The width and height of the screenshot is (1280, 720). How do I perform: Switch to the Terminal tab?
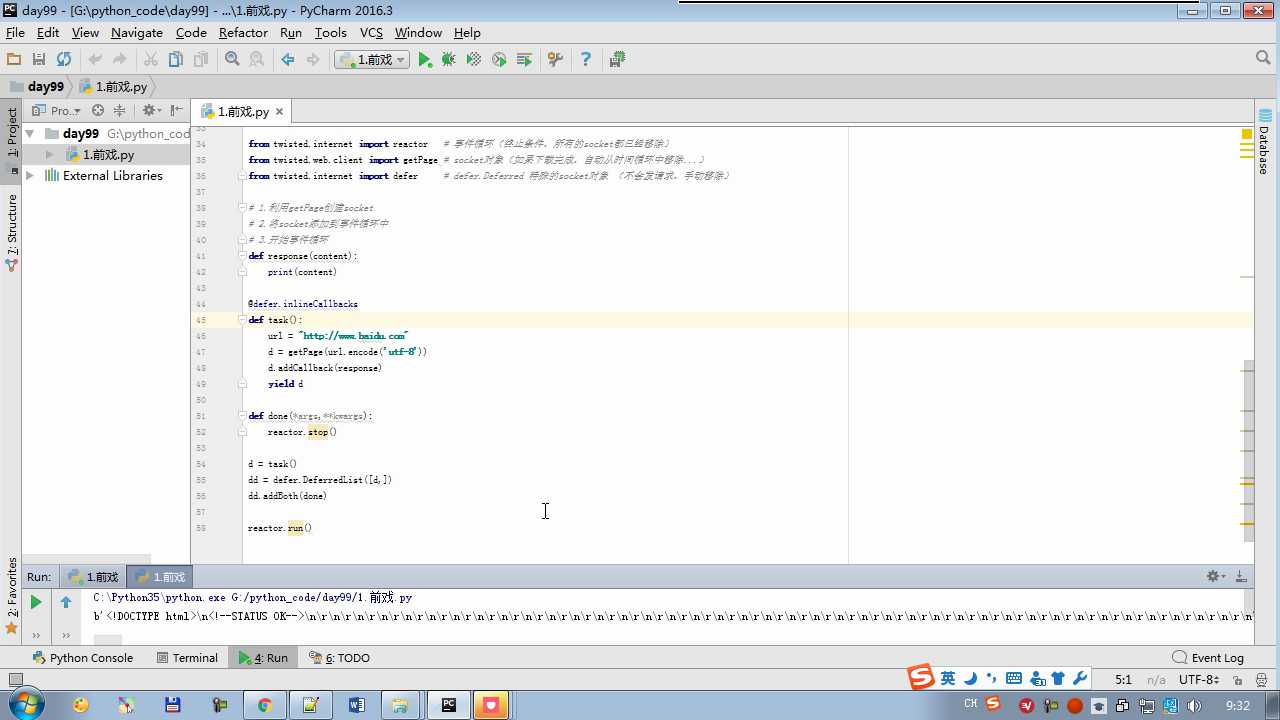[x=187, y=658]
